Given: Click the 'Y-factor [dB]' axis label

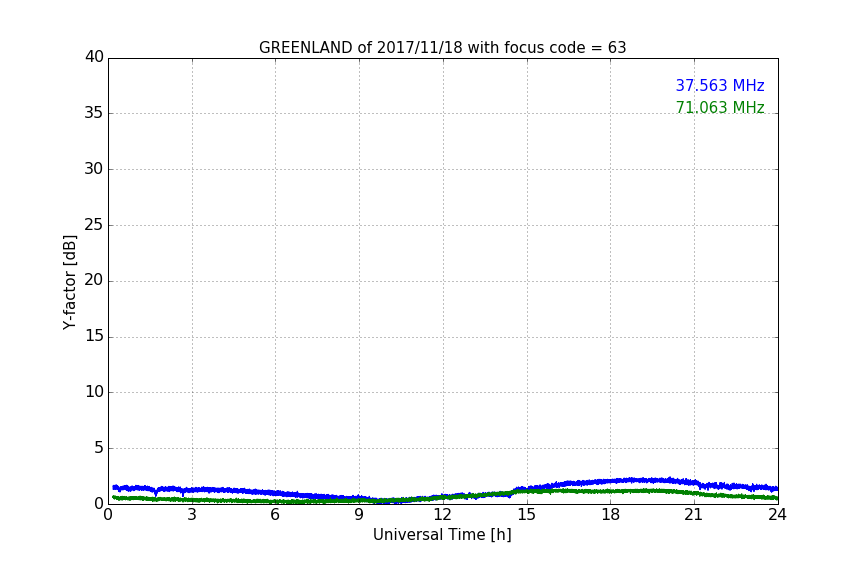Looking at the screenshot, I should tap(70, 282).
